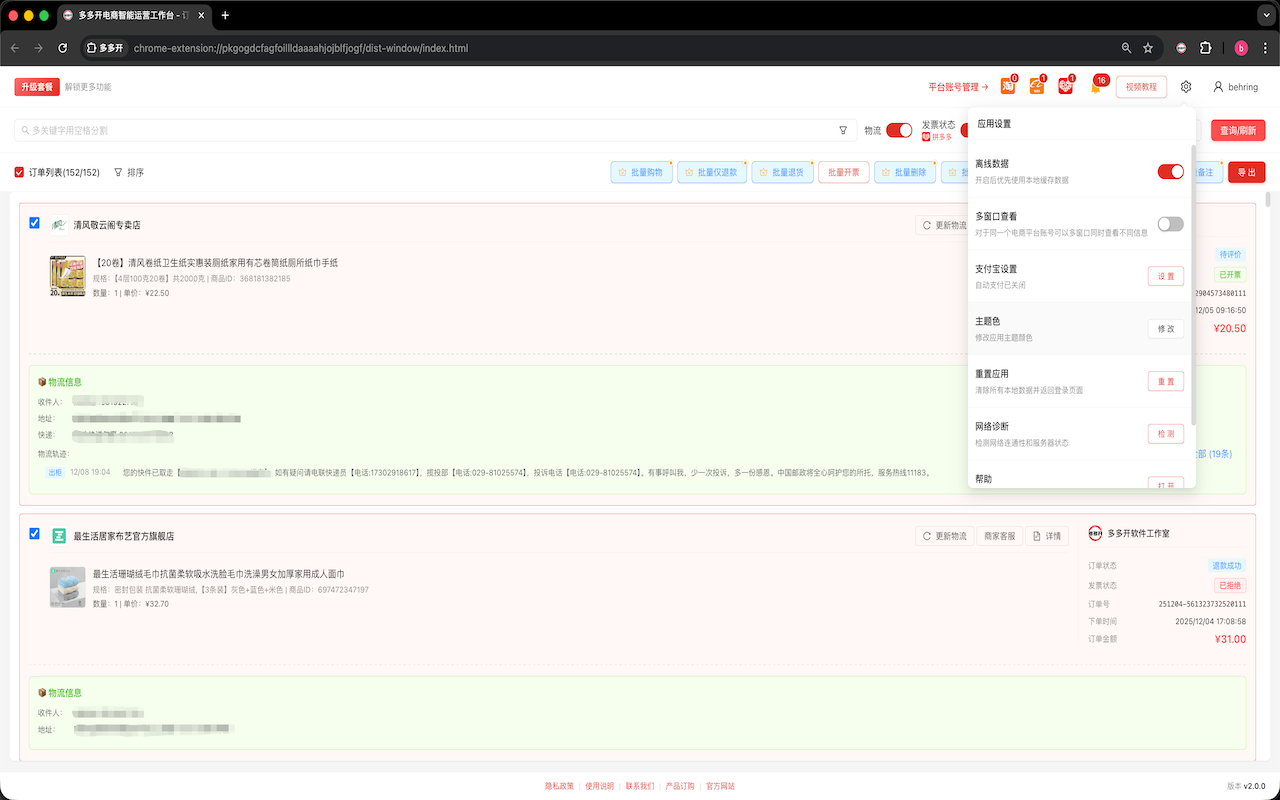Click 设置 for 支付宝设置
The image size is (1280, 800).
pos(1165,276)
